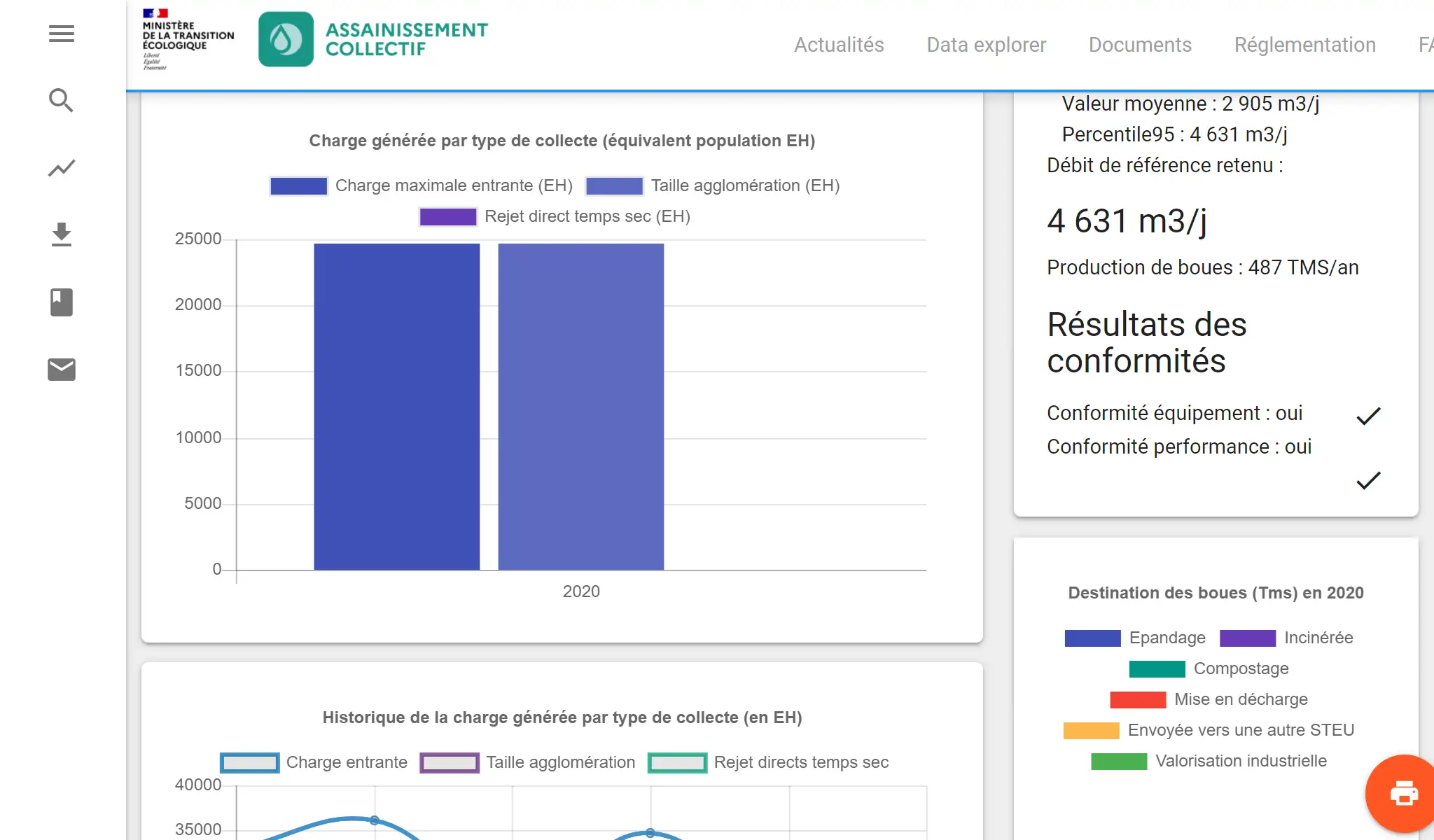Image resolution: width=1434 pixels, height=840 pixels.
Task: Click the Taille agglomération bar for 2020
Action: 580,406
